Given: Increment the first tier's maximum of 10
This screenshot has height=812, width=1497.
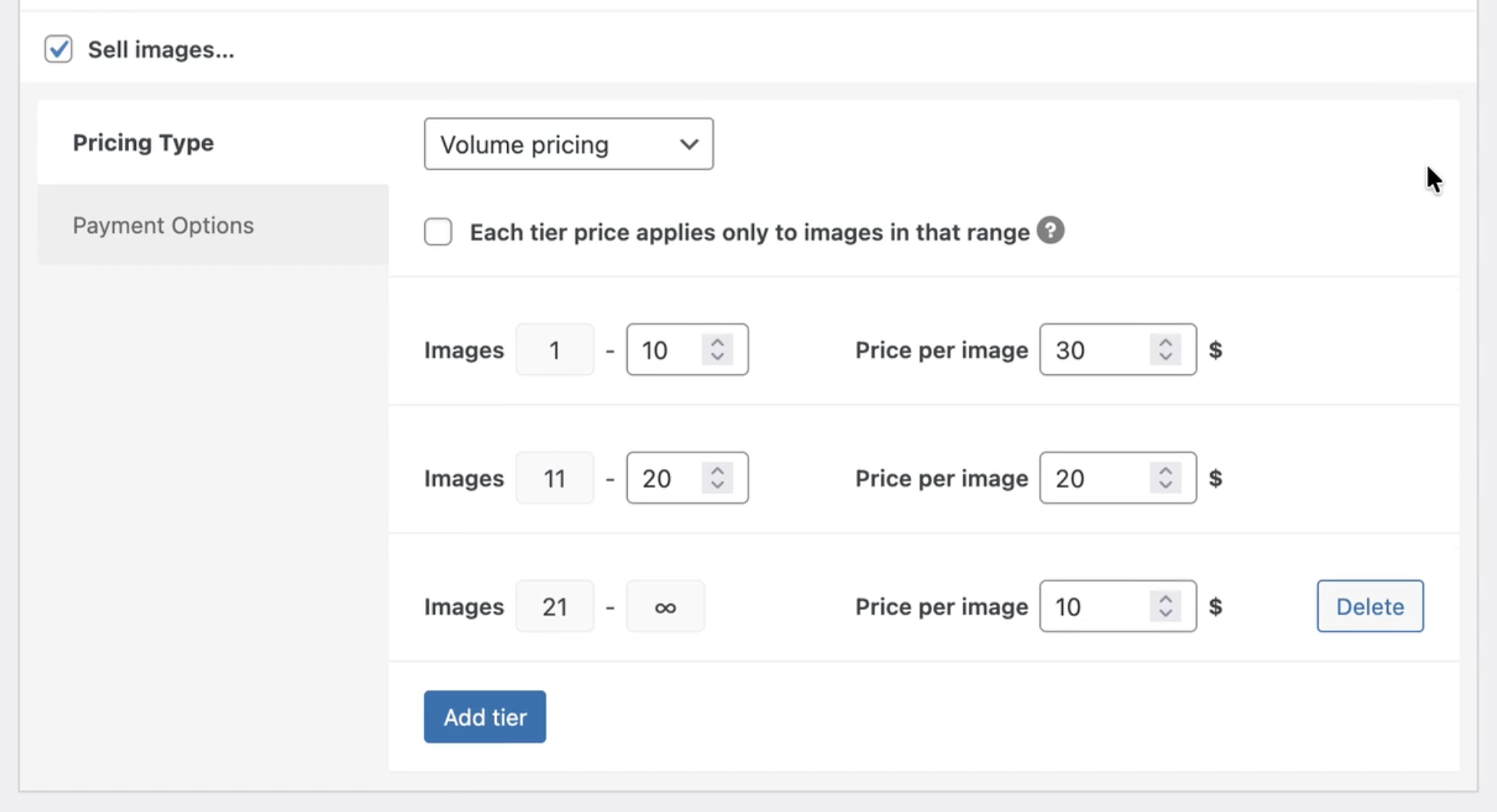Looking at the screenshot, I should point(718,341).
